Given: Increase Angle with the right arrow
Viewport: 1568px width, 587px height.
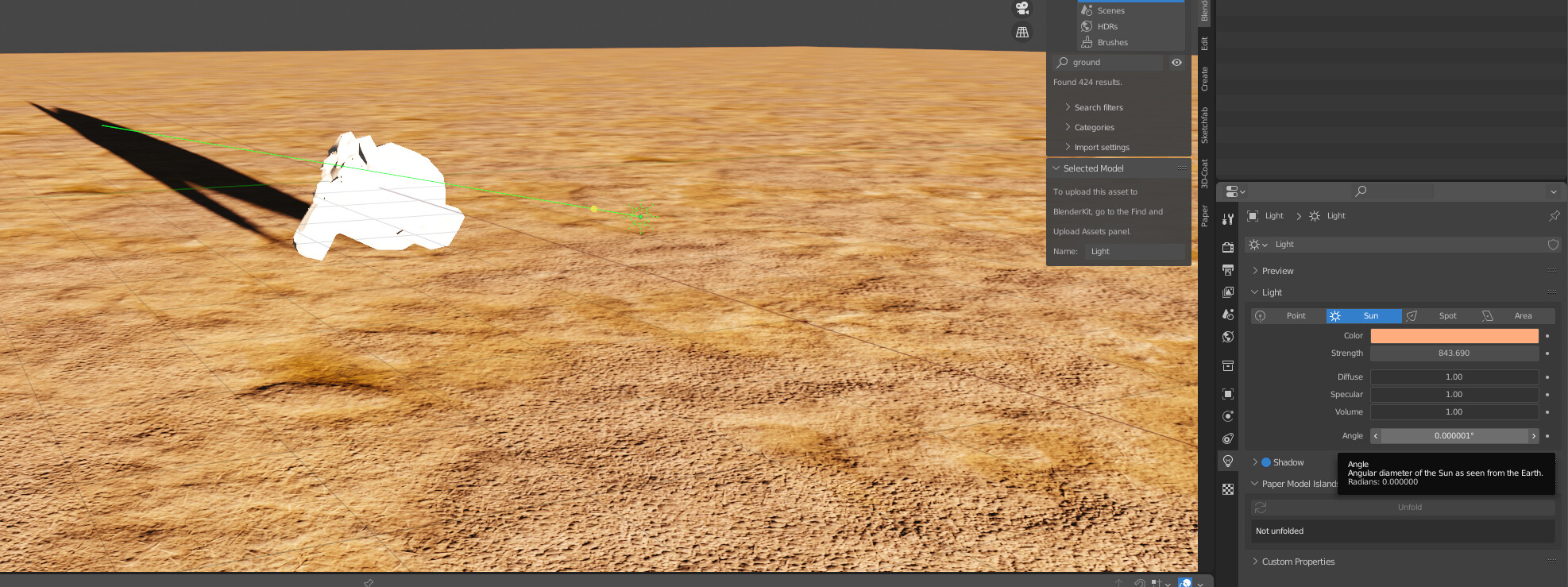Looking at the screenshot, I should coord(1534,436).
